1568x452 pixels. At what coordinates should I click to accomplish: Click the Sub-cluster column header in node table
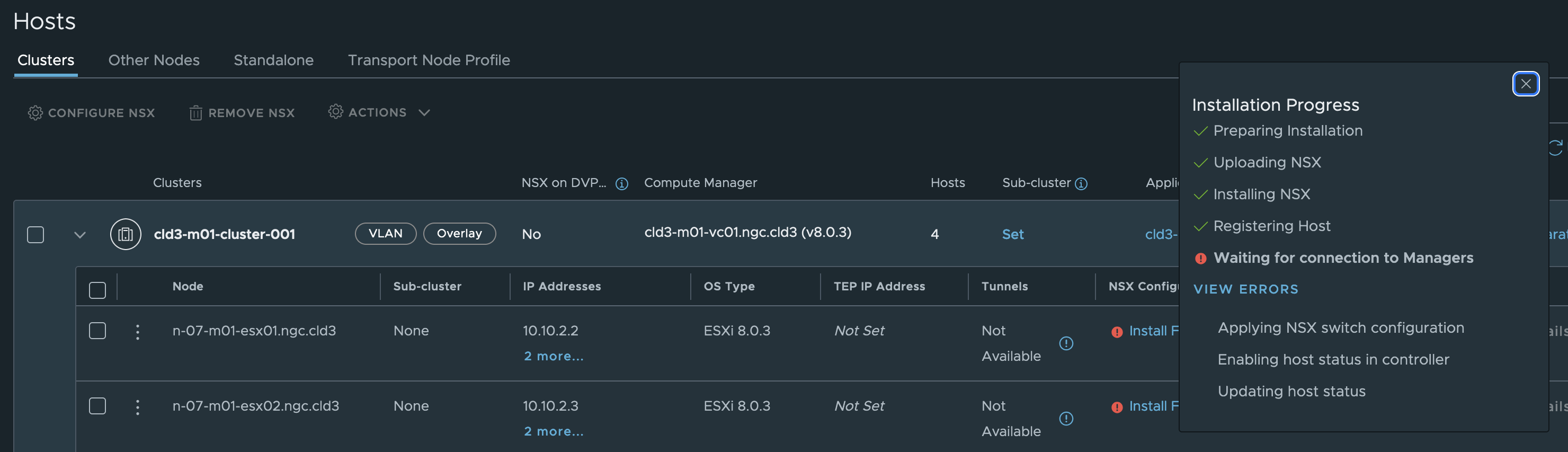click(426, 286)
